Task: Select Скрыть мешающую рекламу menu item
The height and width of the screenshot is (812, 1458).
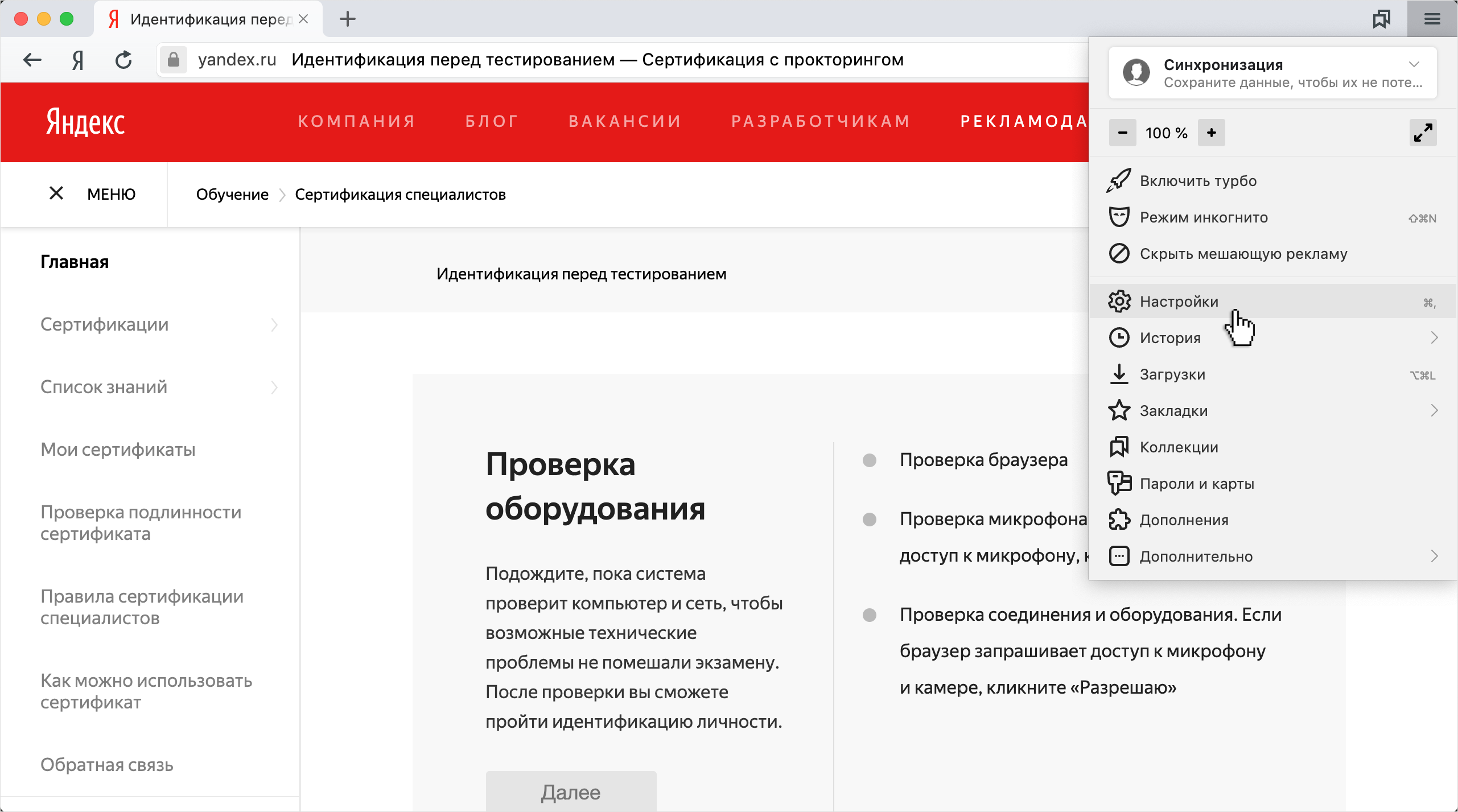Action: [x=1272, y=253]
